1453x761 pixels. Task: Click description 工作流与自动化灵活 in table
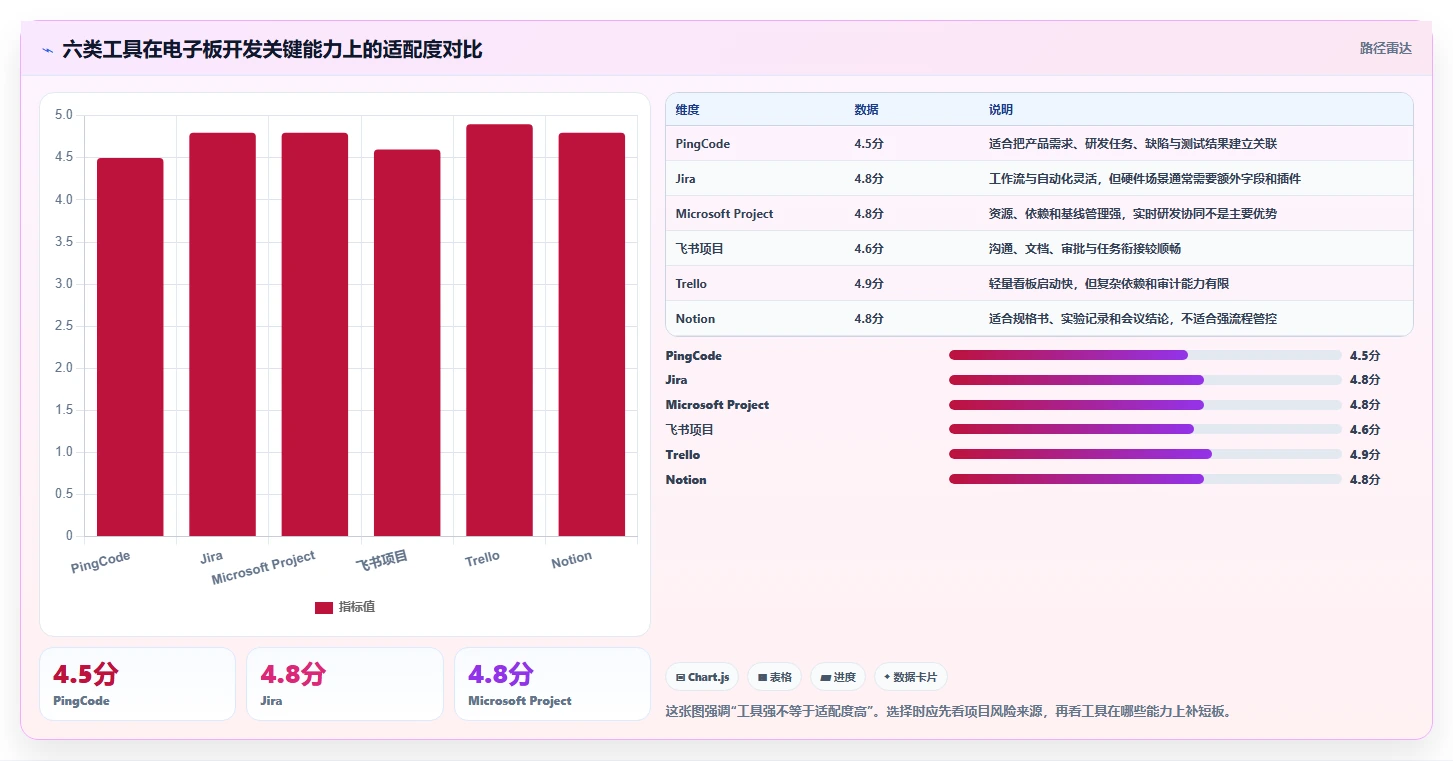point(1145,179)
